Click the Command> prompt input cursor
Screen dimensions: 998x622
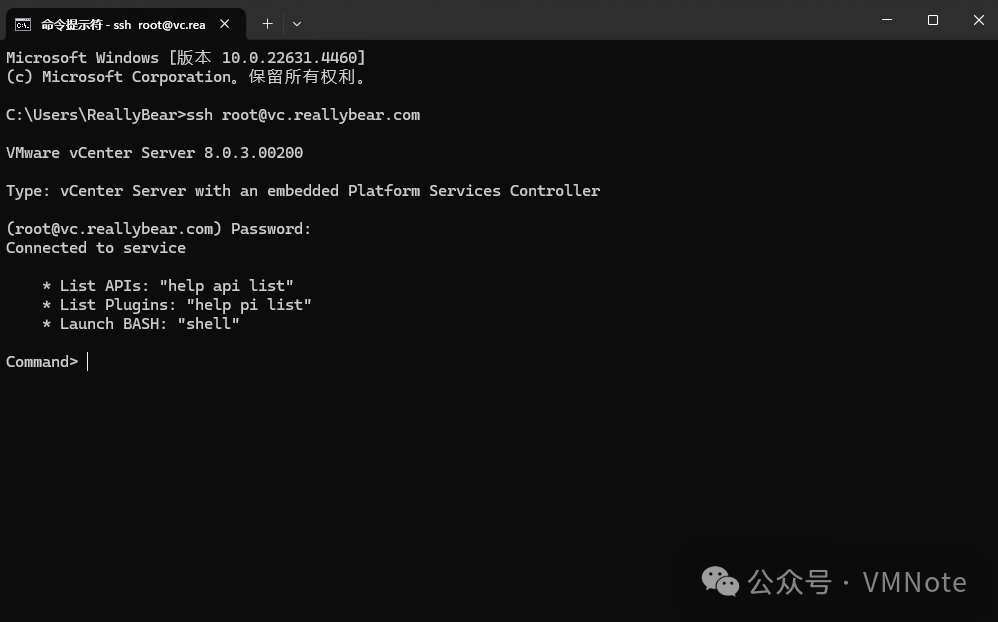coord(88,362)
